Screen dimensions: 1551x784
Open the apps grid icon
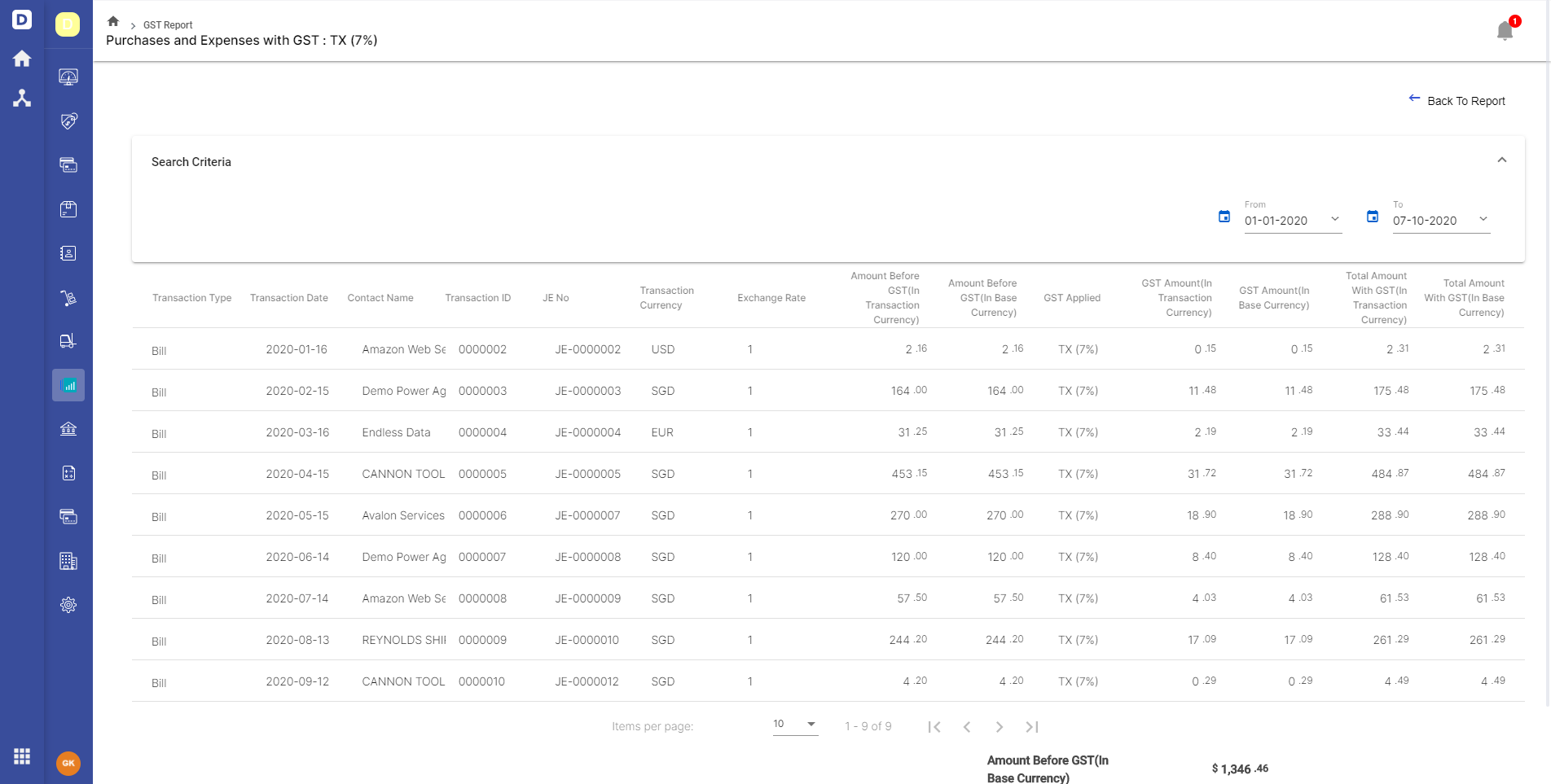(22, 756)
